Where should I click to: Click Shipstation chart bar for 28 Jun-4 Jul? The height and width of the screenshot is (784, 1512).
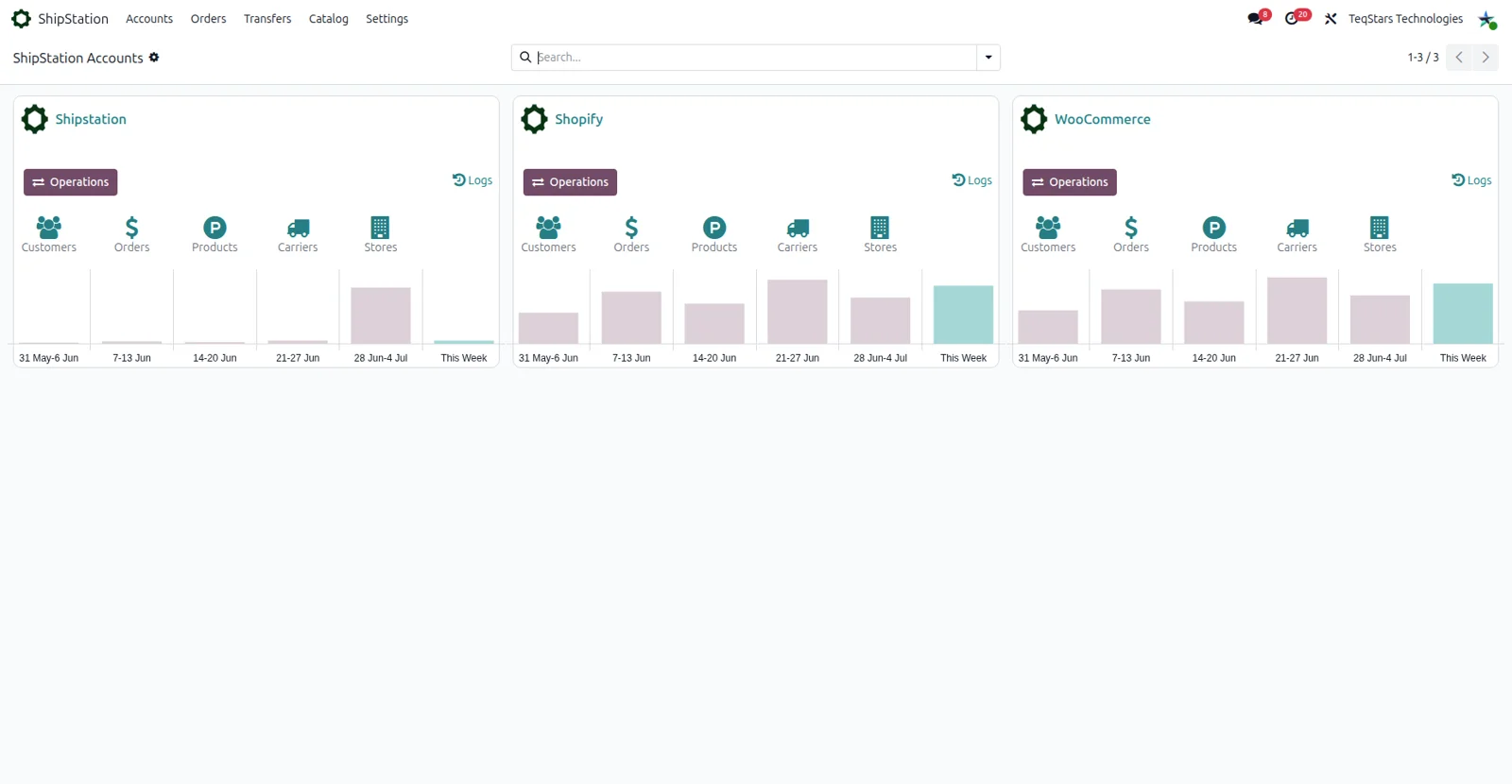pyautogui.click(x=381, y=315)
